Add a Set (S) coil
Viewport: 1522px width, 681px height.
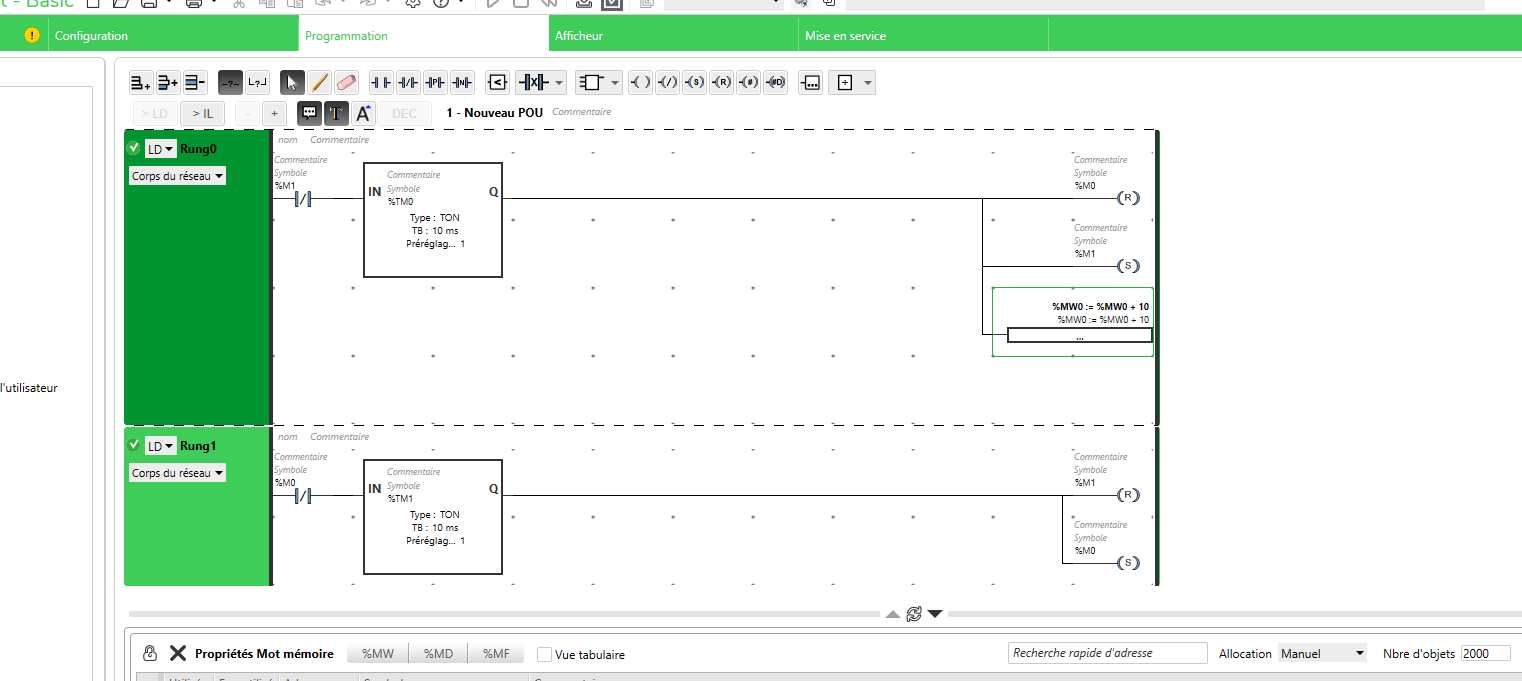[x=694, y=82]
